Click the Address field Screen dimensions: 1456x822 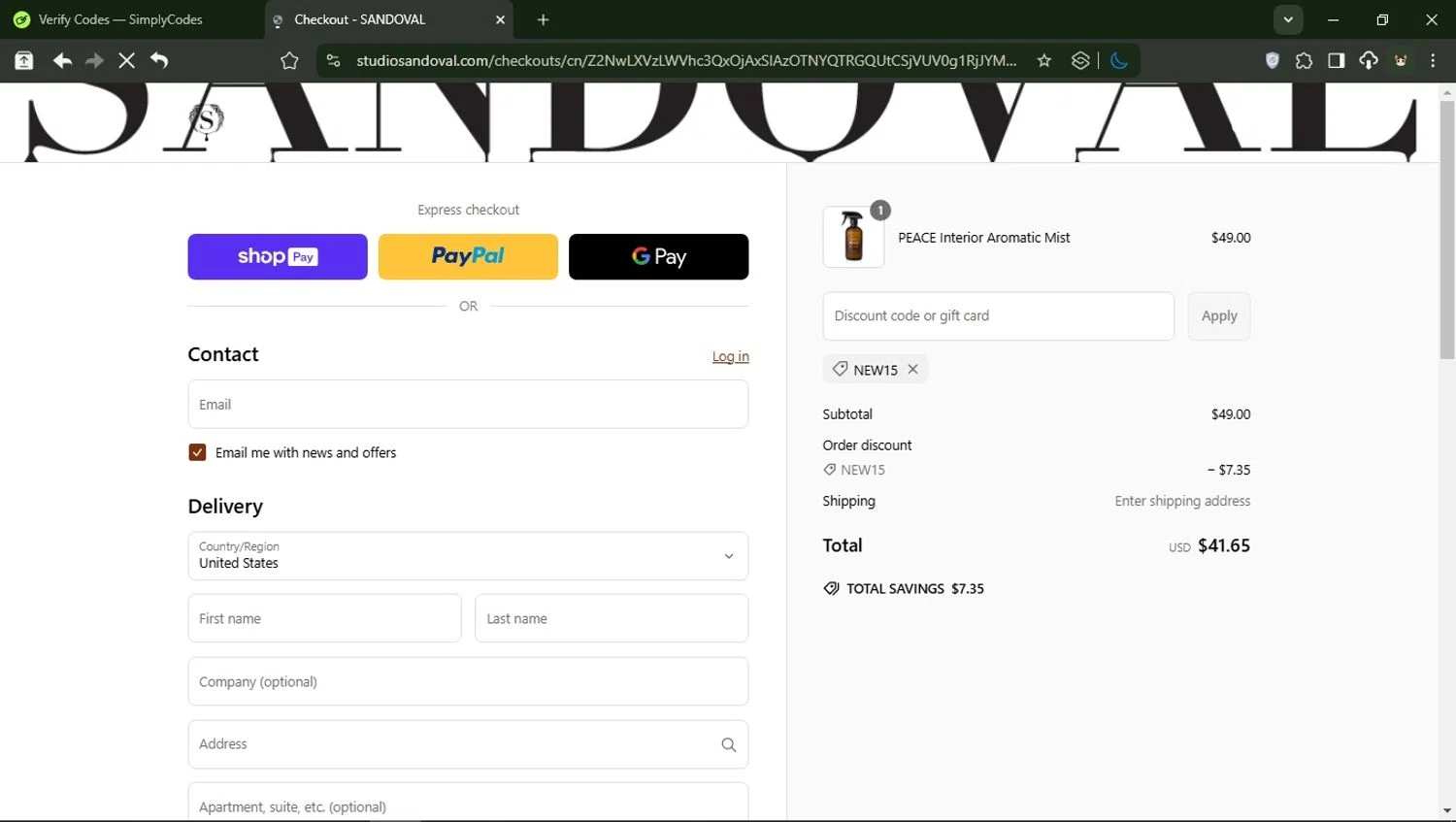click(x=468, y=744)
